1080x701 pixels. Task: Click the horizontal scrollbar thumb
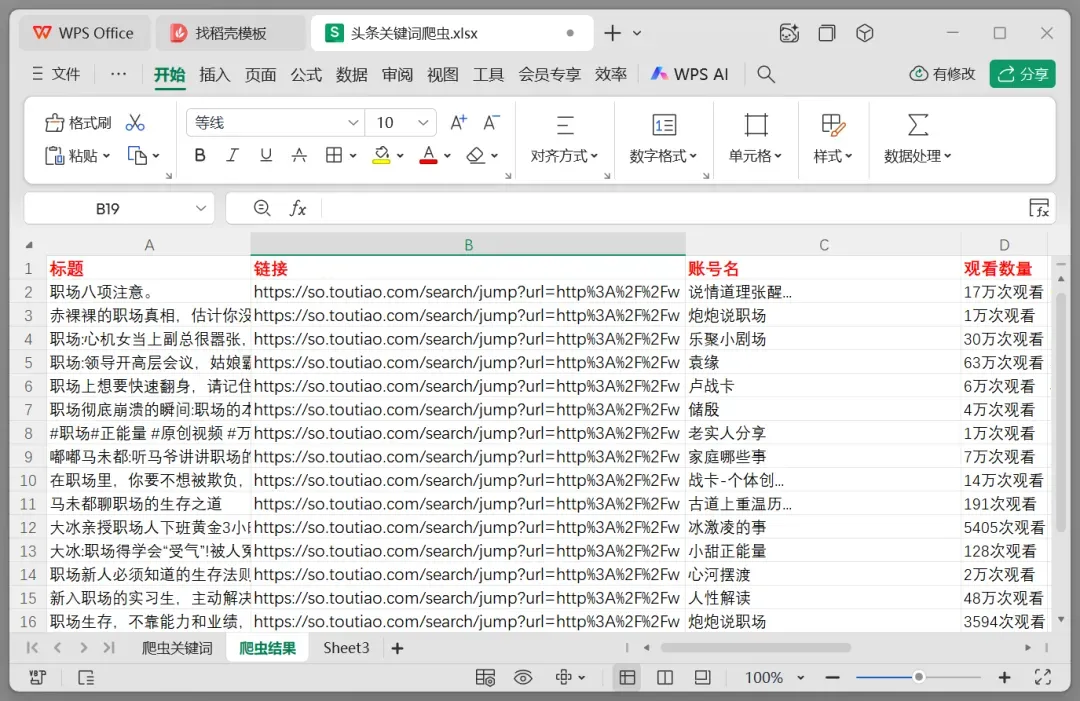pos(756,648)
